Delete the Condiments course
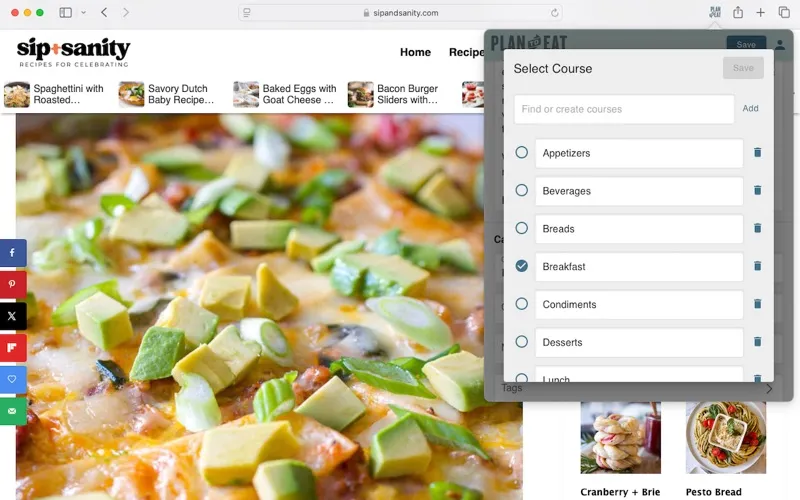Image resolution: width=800 pixels, height=500 pixels. tap(758, 304)
